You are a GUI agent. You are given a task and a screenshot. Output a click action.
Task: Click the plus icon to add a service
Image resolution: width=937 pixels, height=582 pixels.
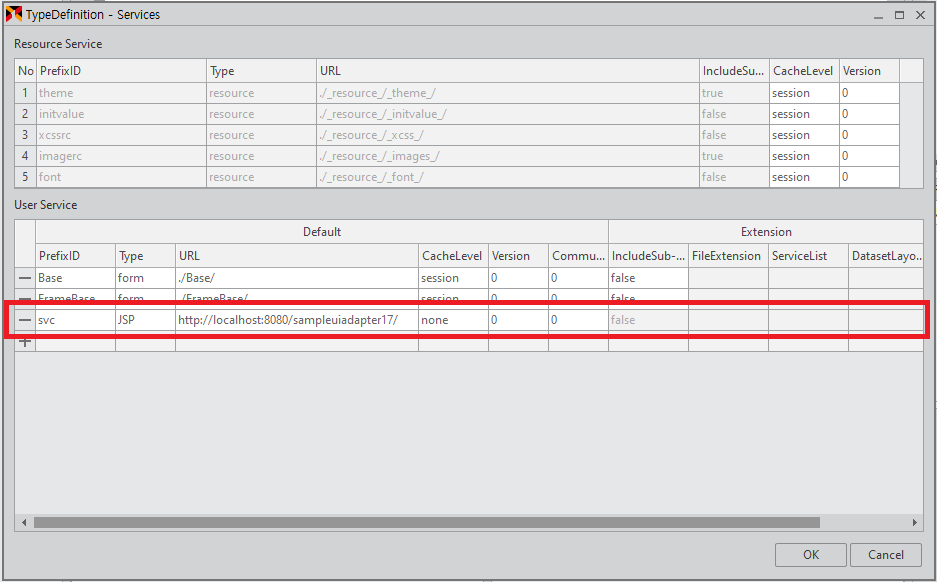(x=25, y=342)
